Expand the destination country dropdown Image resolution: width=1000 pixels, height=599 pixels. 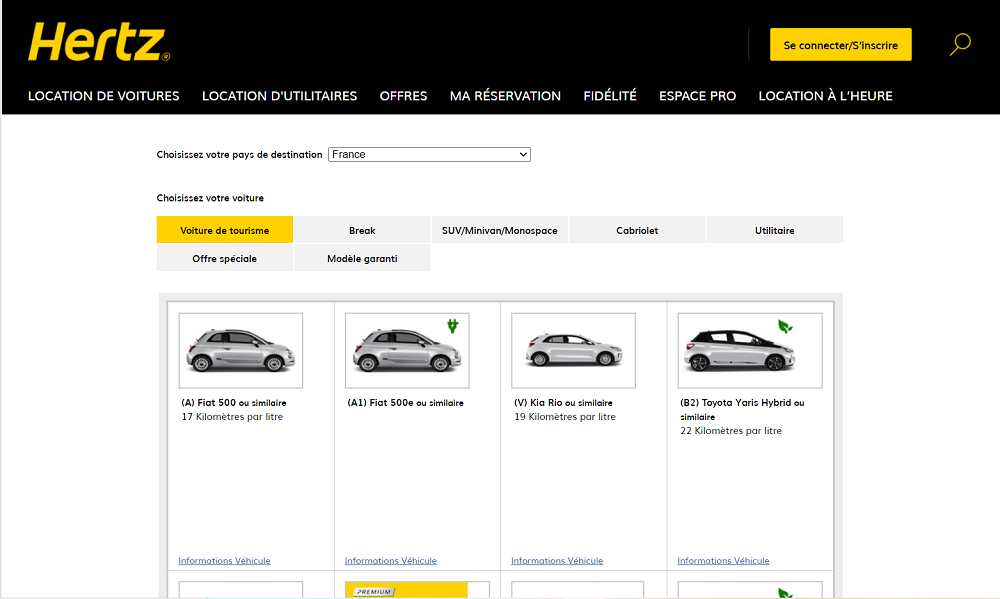[x=429, y=154]
